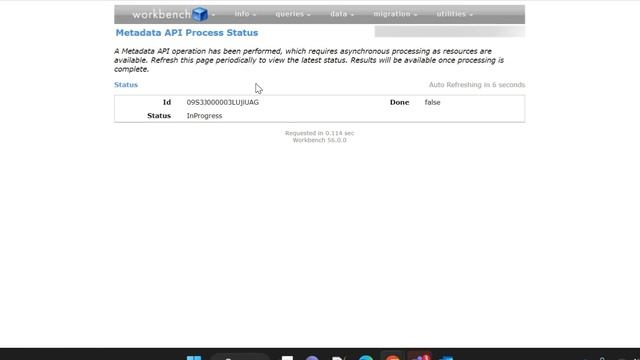Click the Done value false
640x360 pixels.
click(x=432, y=102)
